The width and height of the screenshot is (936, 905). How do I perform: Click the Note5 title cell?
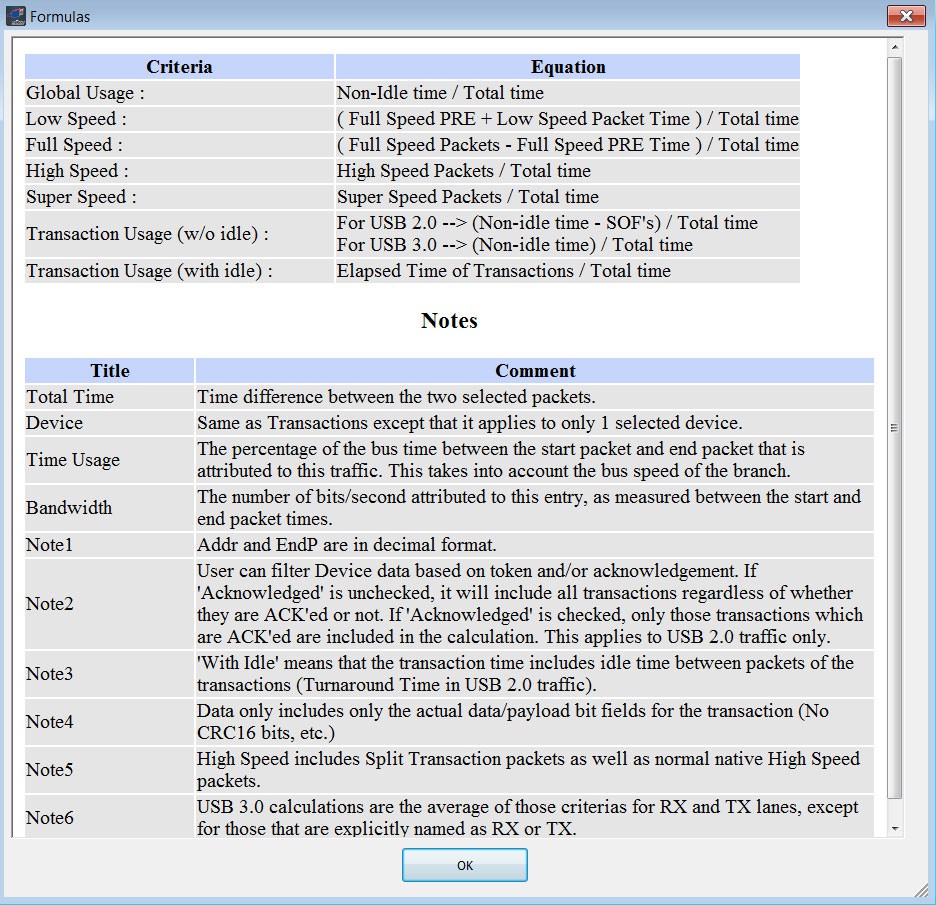pyautogui.click(x=109, y=770)
